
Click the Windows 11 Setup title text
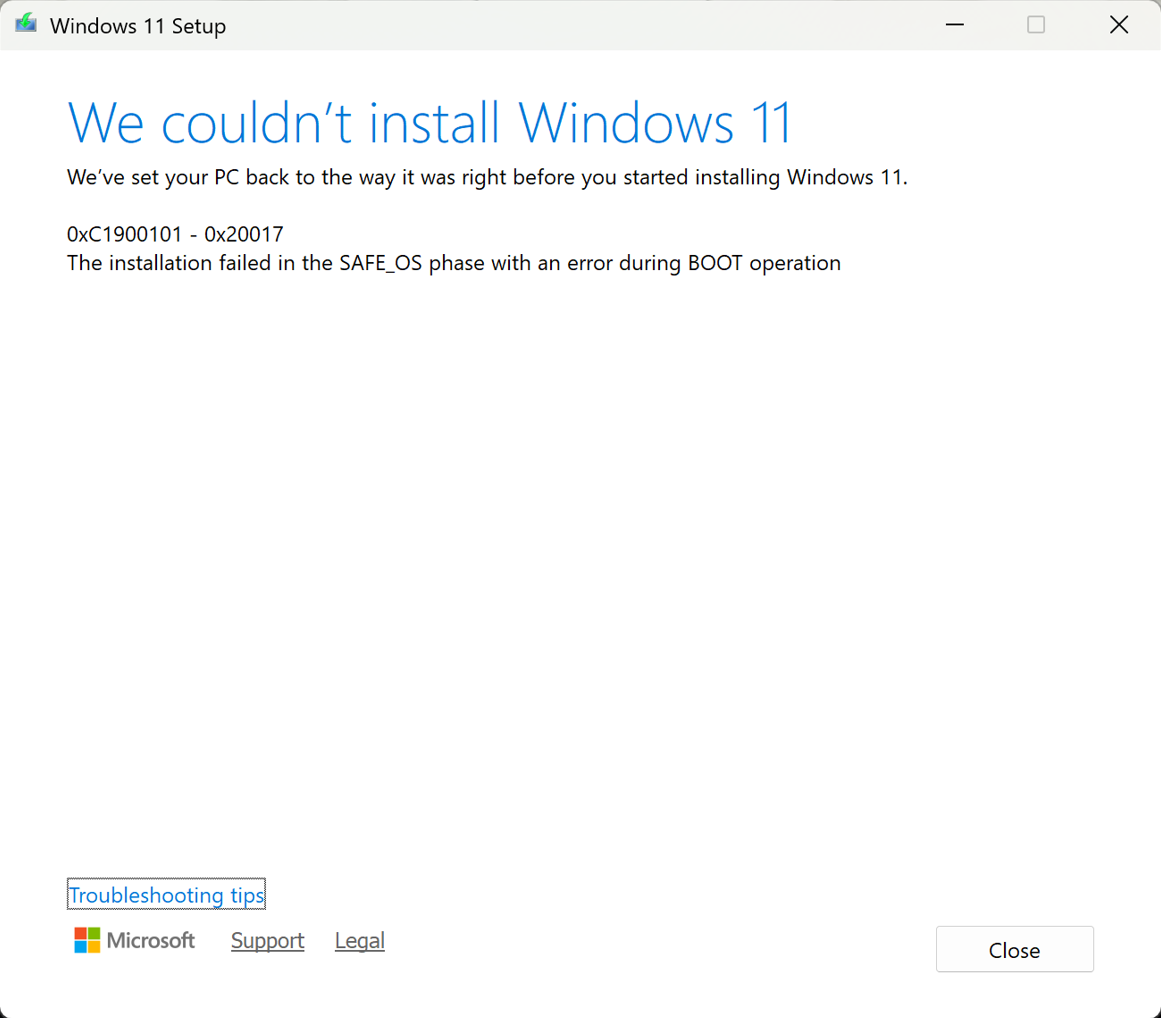tap(137, 25)
